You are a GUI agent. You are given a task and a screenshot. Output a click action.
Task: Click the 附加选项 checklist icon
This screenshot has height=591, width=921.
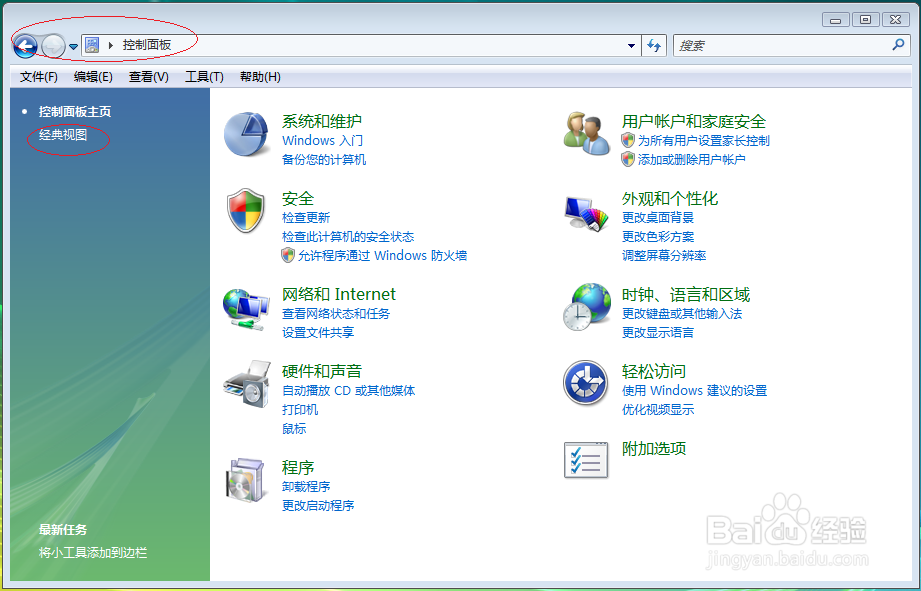click(x=586, y=460)
